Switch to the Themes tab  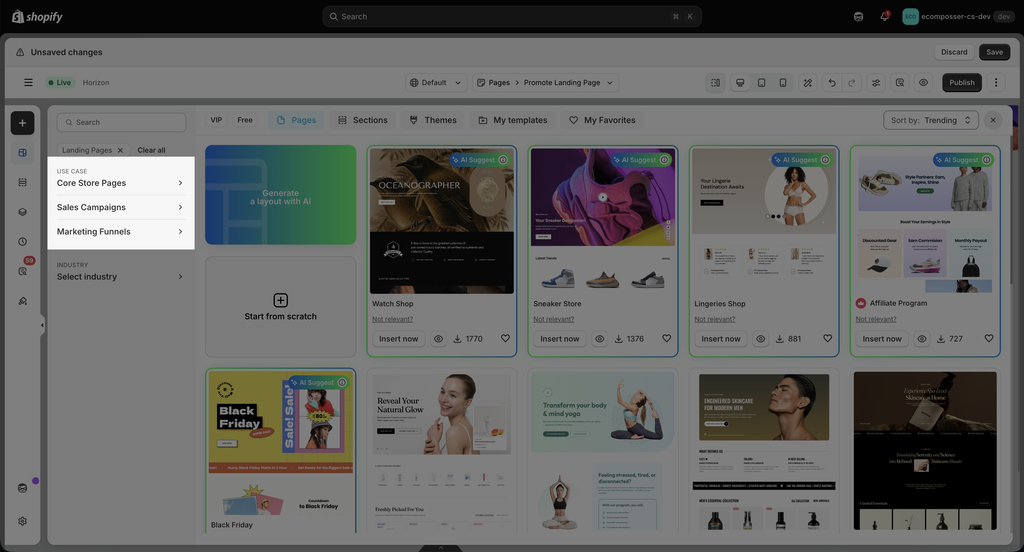(433, 120)
